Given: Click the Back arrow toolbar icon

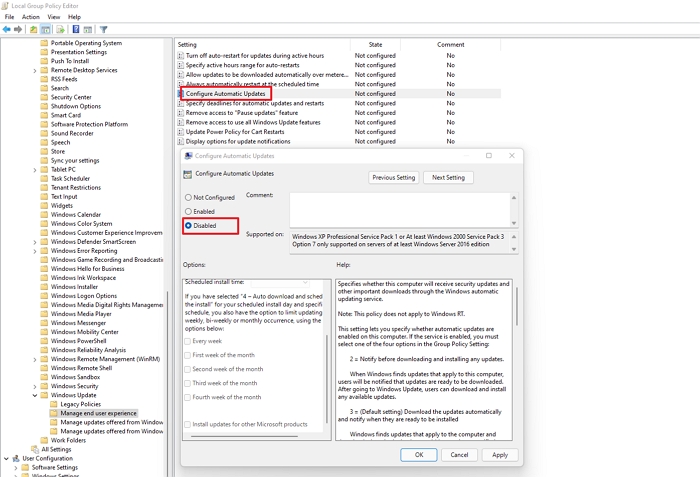Looking at the screenshot, I should click(7, 29).
